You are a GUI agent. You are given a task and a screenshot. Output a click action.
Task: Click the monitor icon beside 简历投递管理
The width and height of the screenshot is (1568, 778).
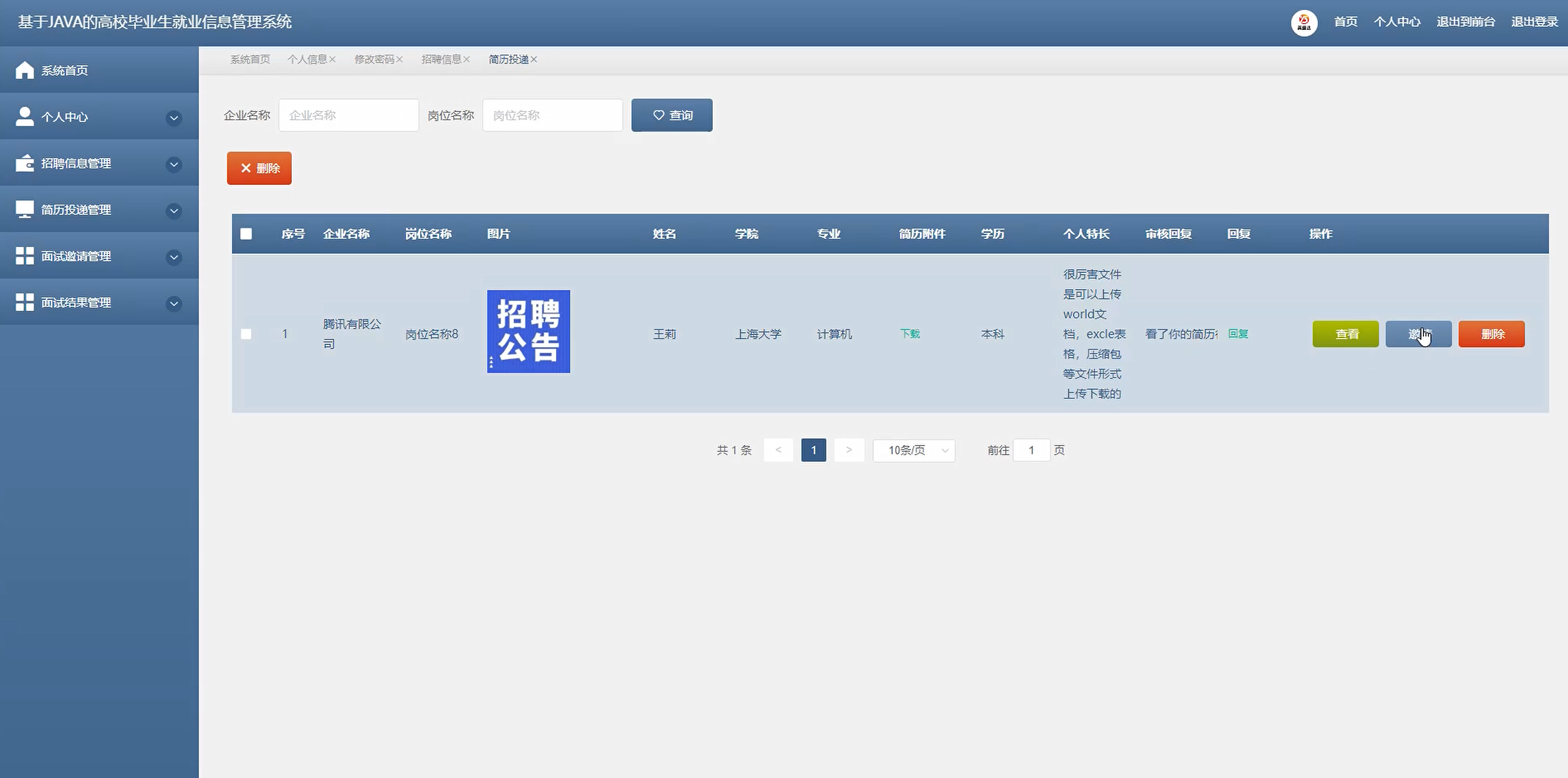pos(24,209)
